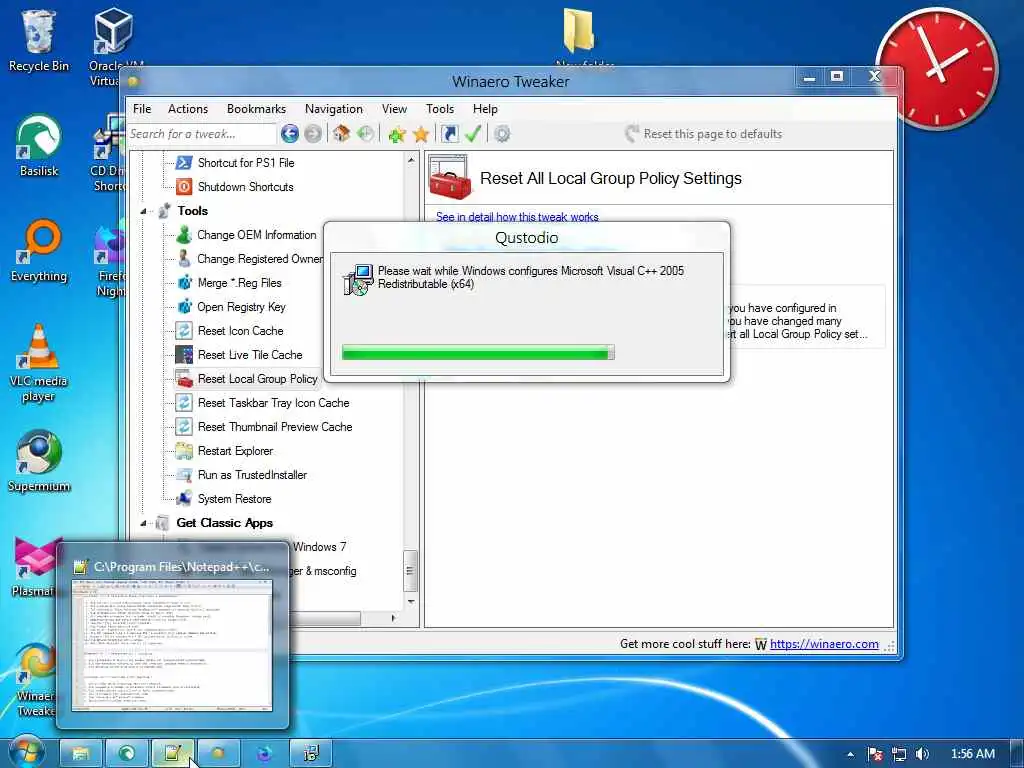Screen dimensions: 1024x768
Task: Open the settings gear toolbar icon
Action: [502, 134]
